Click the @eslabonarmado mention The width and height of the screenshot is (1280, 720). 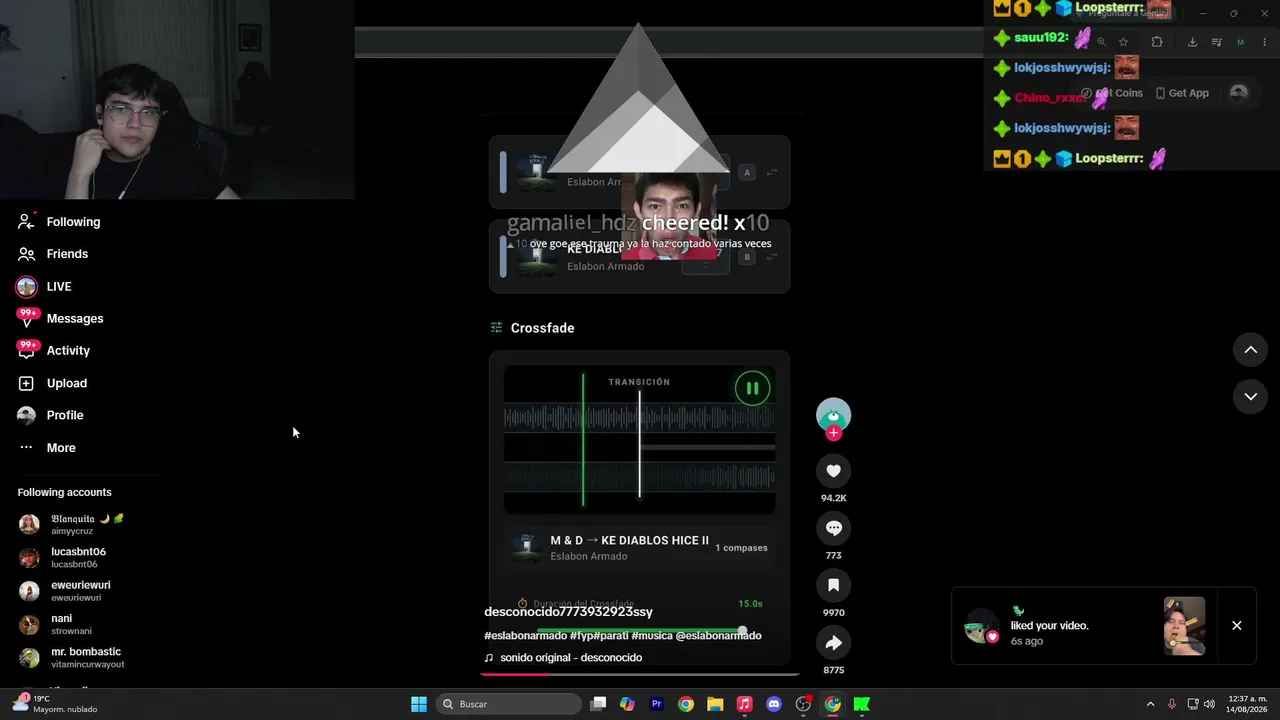pyautogui.click(x=718, y=636)
